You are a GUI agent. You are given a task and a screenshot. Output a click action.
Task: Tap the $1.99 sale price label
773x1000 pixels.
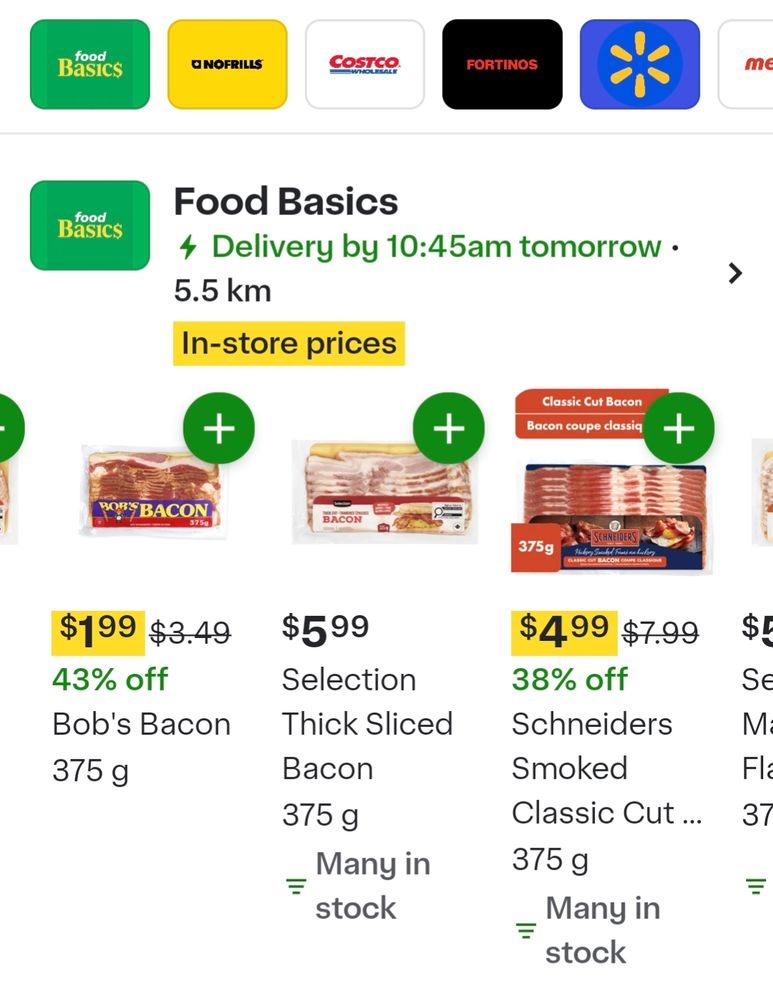[x=98, y=629]
